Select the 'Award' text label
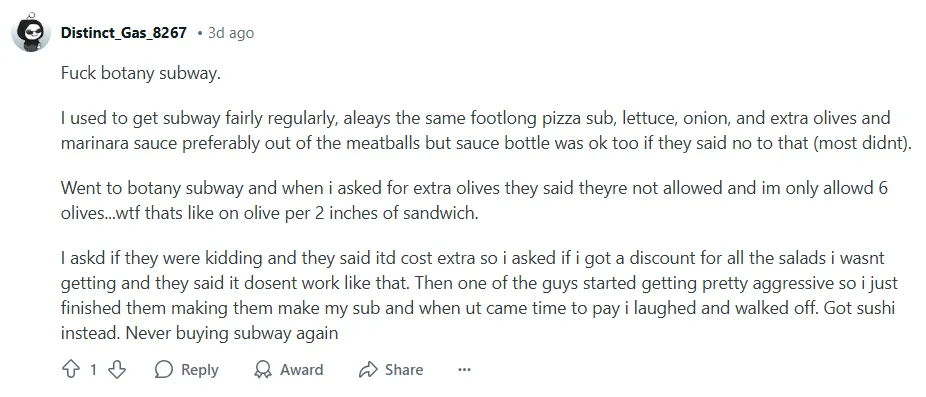This screenshot has height=397, width=926. (x=301, y=370)
